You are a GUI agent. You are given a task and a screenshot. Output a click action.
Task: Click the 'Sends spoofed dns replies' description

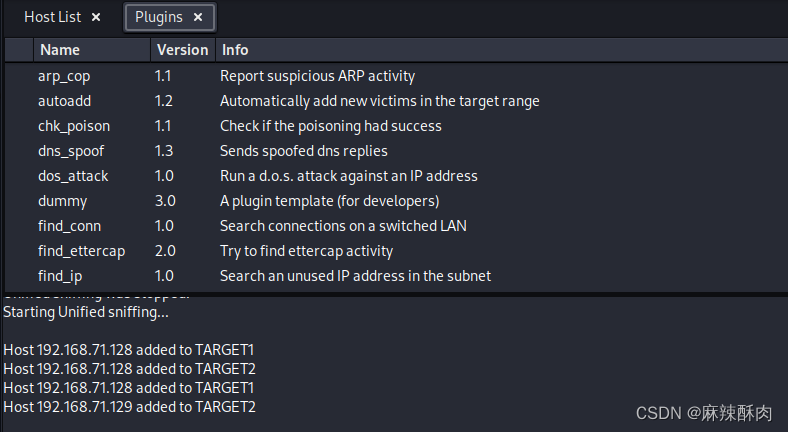pyautogui.click(x=304, y=151)
